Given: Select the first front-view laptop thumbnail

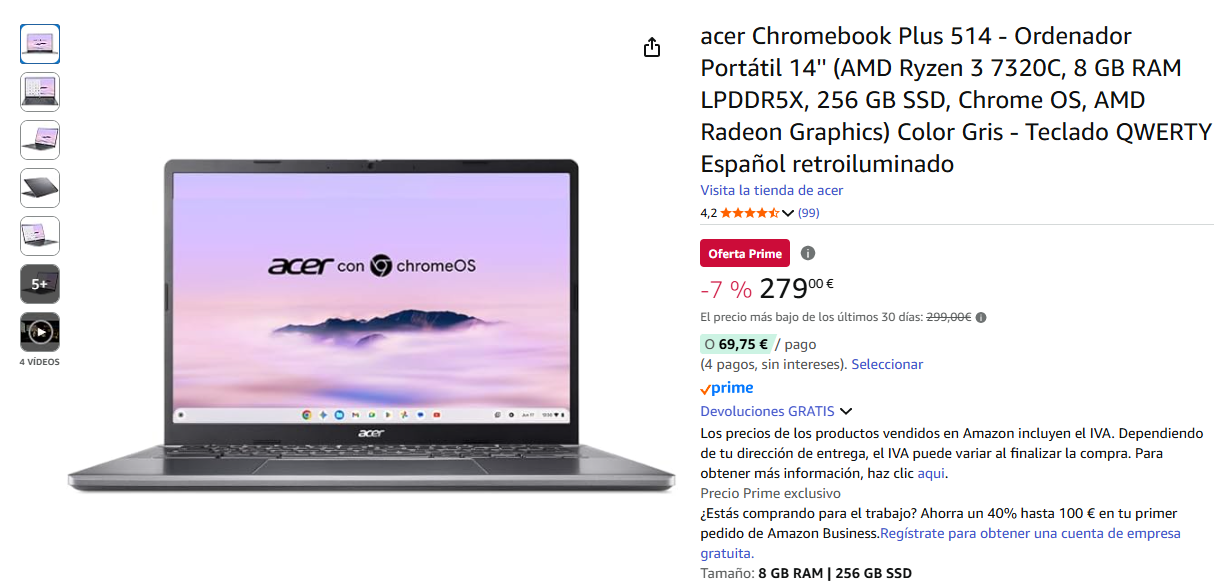Looking at the screenshot, I should pyautogui.click(x=40, y=44).
